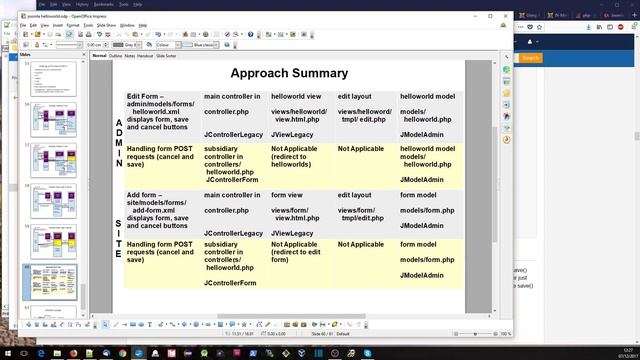
Task: Close the Slides panel
Action: [x=84, y=54]
